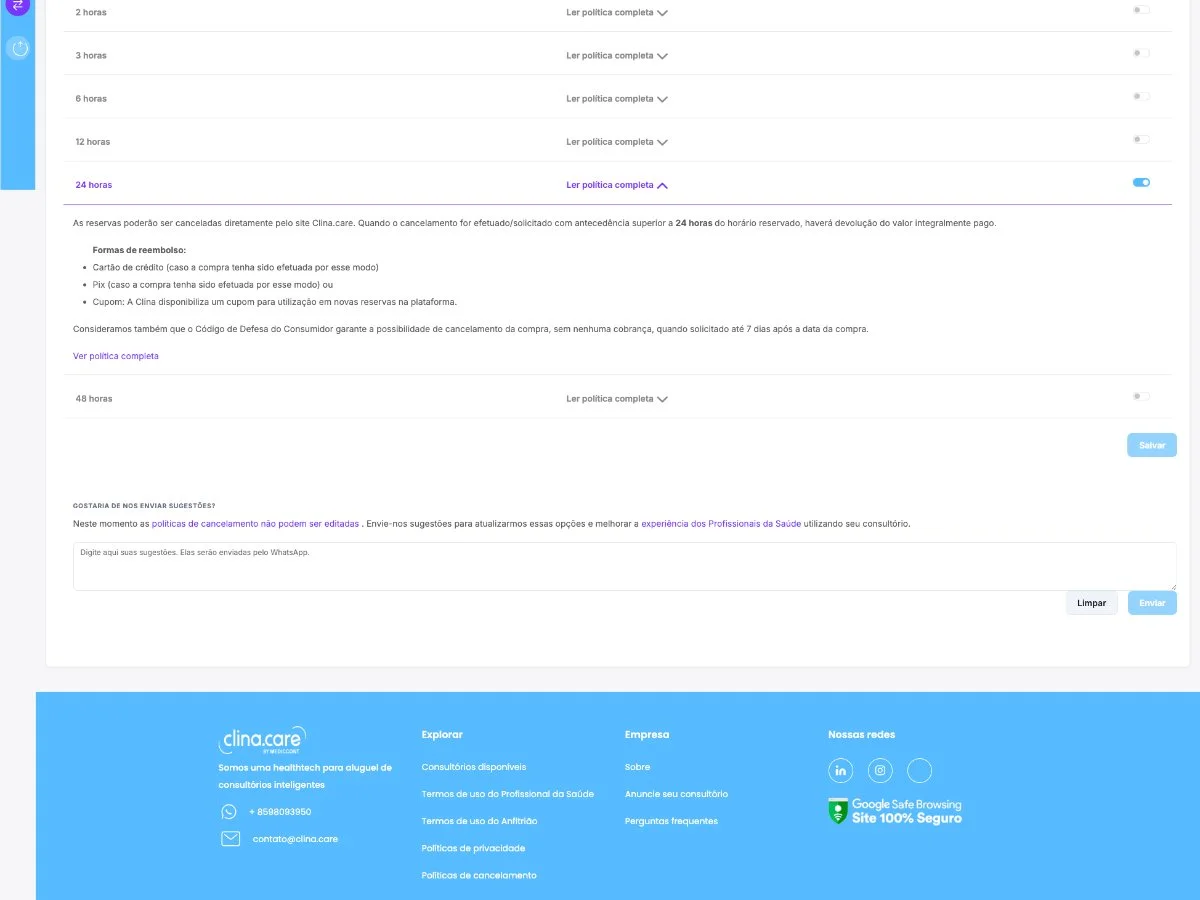Enable the 48 horas policy toggle
Image resolution: width=1200 pixels, height=900 pixels.
[x=1141, y=396]
